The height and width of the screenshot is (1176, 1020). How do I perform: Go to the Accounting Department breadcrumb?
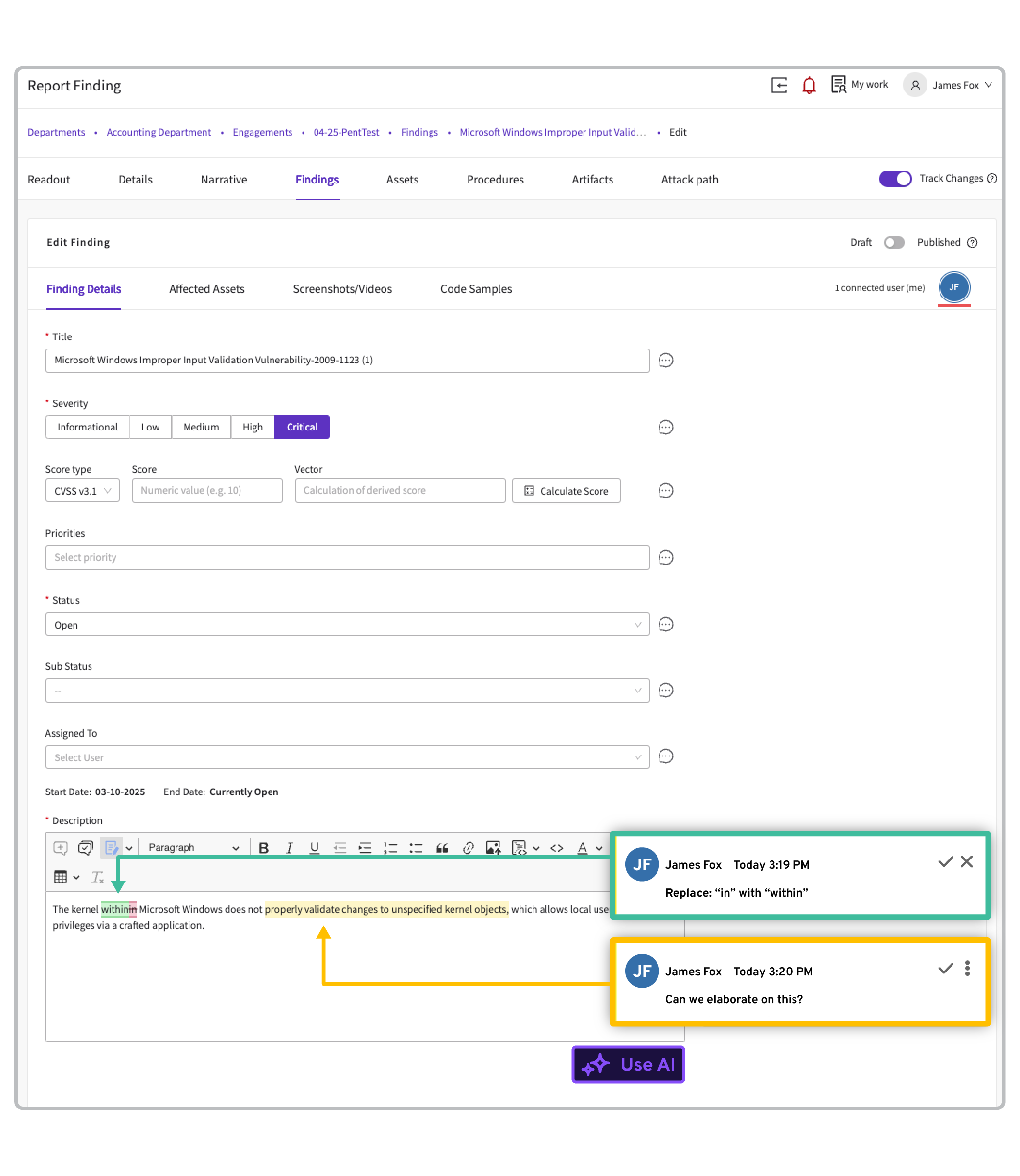click(x=159, y=132)
